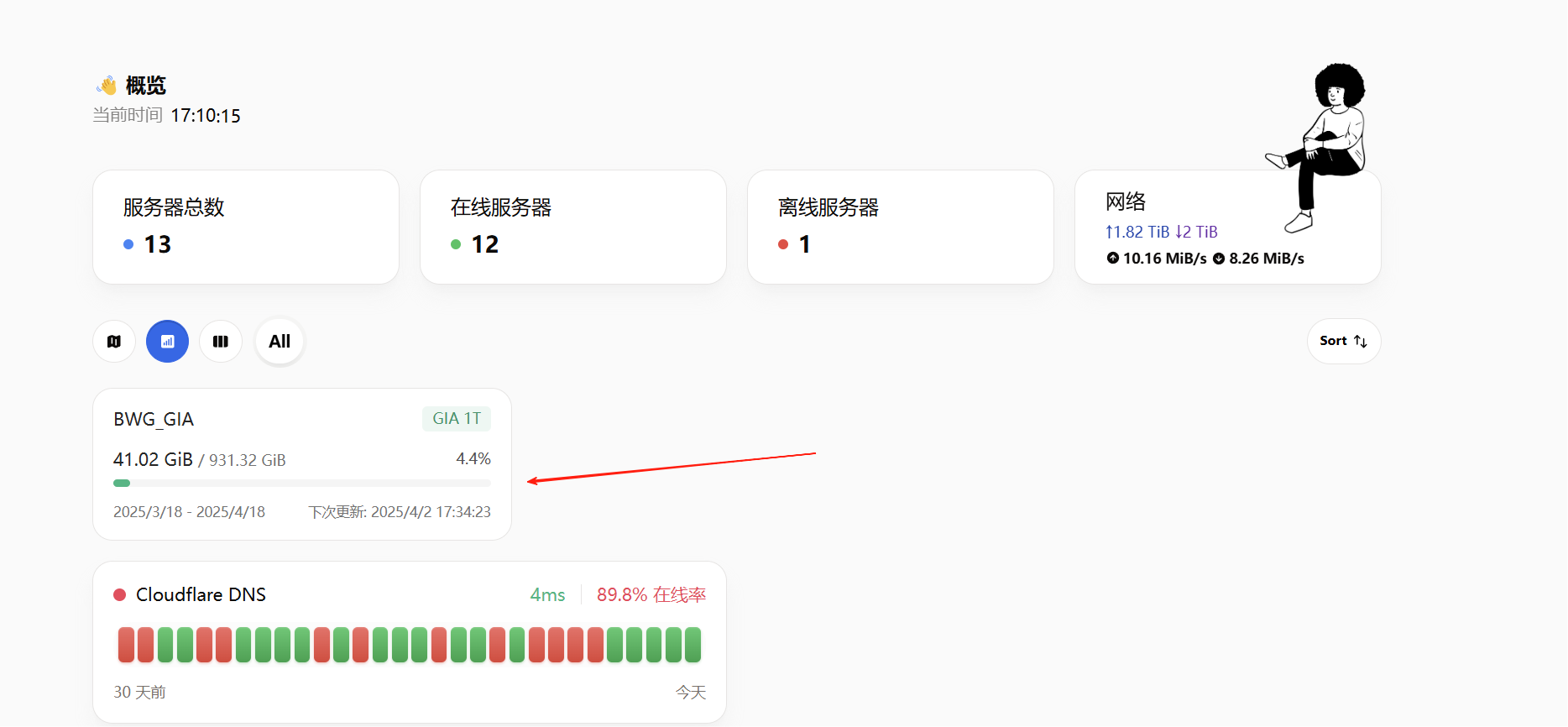The height and width of the screenshot is (727, 1568).
Task: Click the download speed arrow icon
Action: pyautogui.click(x=1219, y=258)
